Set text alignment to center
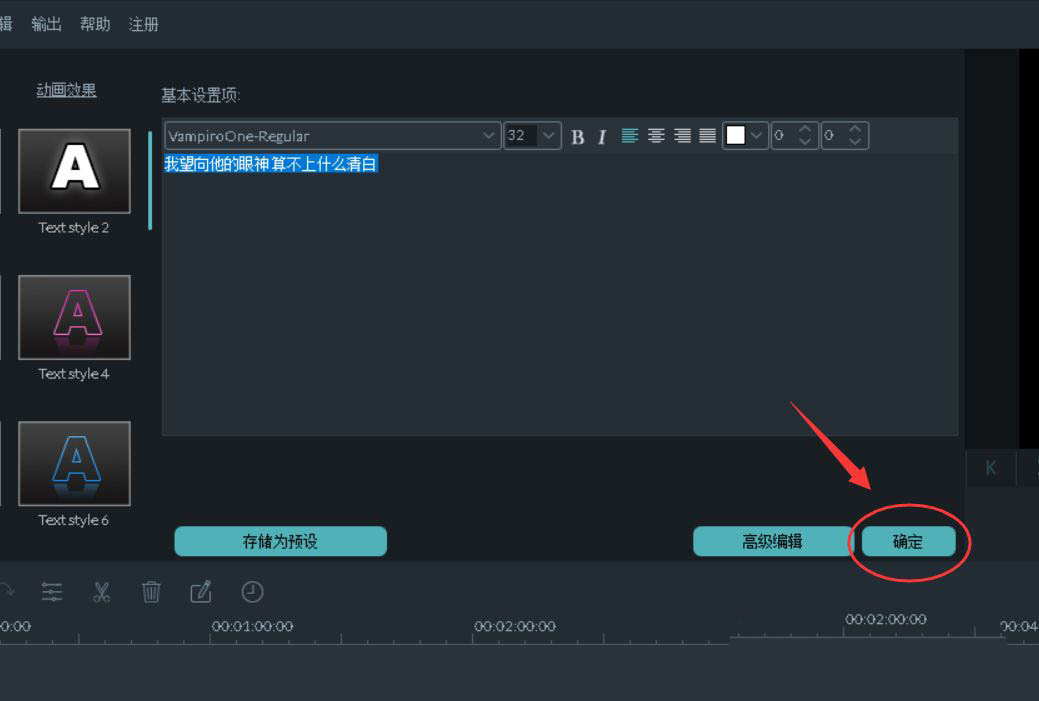The height and width of the screenshot is (701, 1039). [656, 135]
